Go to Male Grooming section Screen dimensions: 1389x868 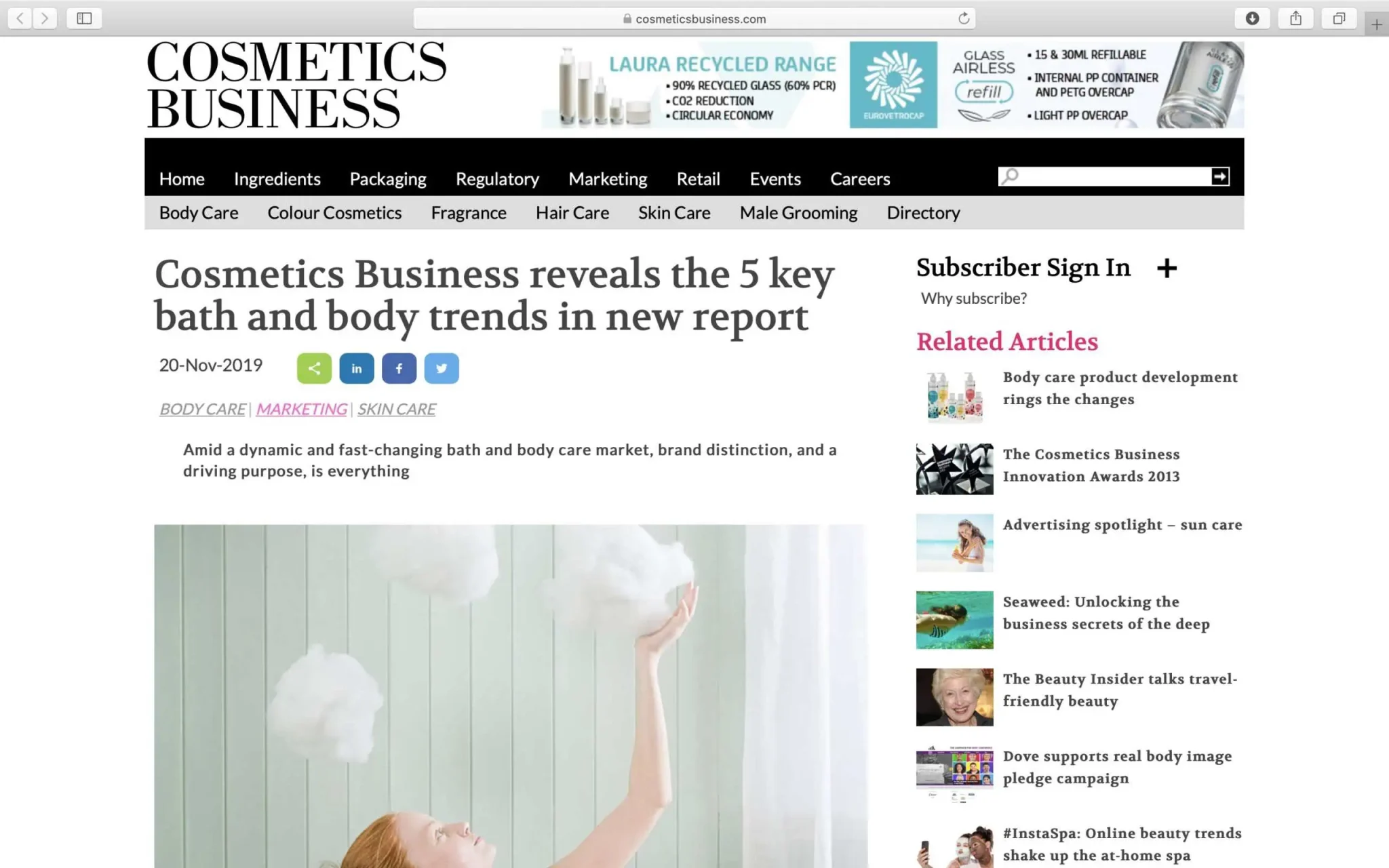[798, 213]
